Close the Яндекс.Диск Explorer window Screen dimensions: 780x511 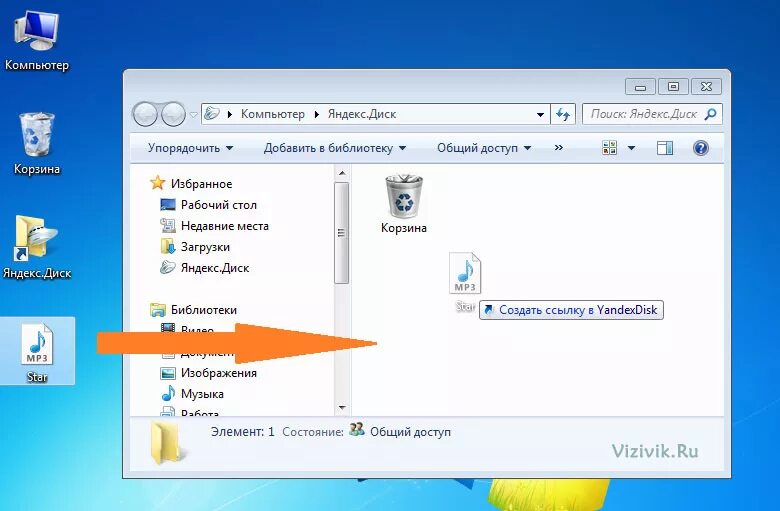pos(706,87)
